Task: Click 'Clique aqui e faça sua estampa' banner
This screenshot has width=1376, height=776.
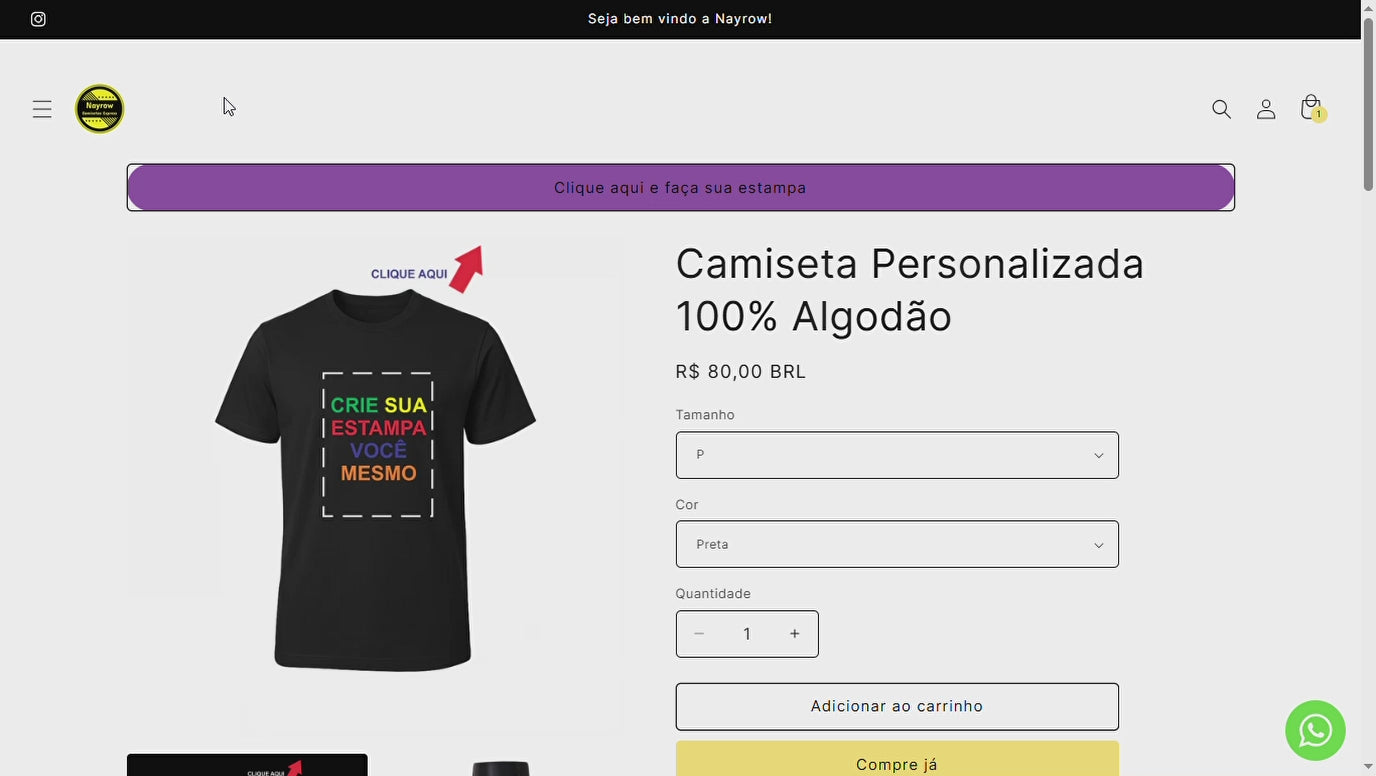Action: pos(680,188)
